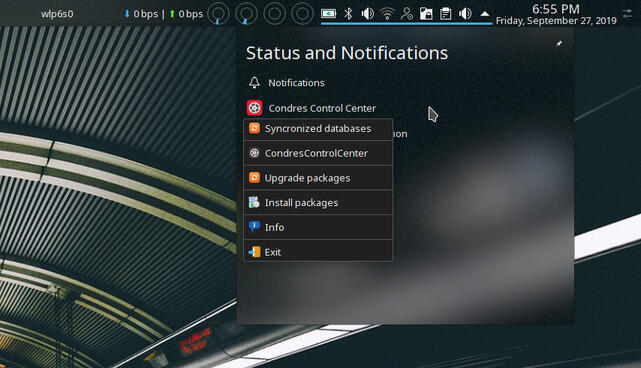
Task: Click Friday, September 27, 2019 date text
Action: 556,20
